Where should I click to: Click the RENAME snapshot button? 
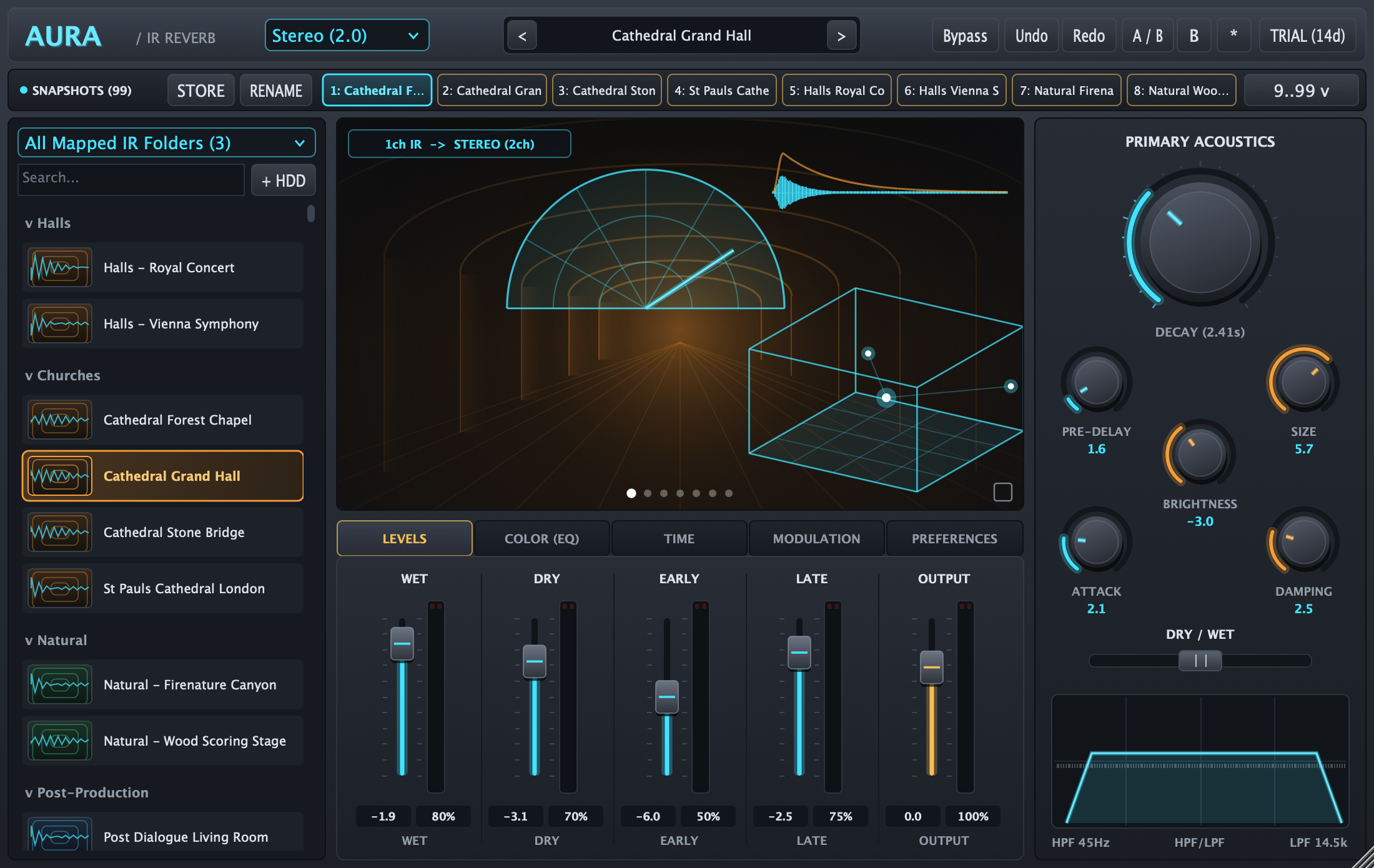(x=276, y=91)
